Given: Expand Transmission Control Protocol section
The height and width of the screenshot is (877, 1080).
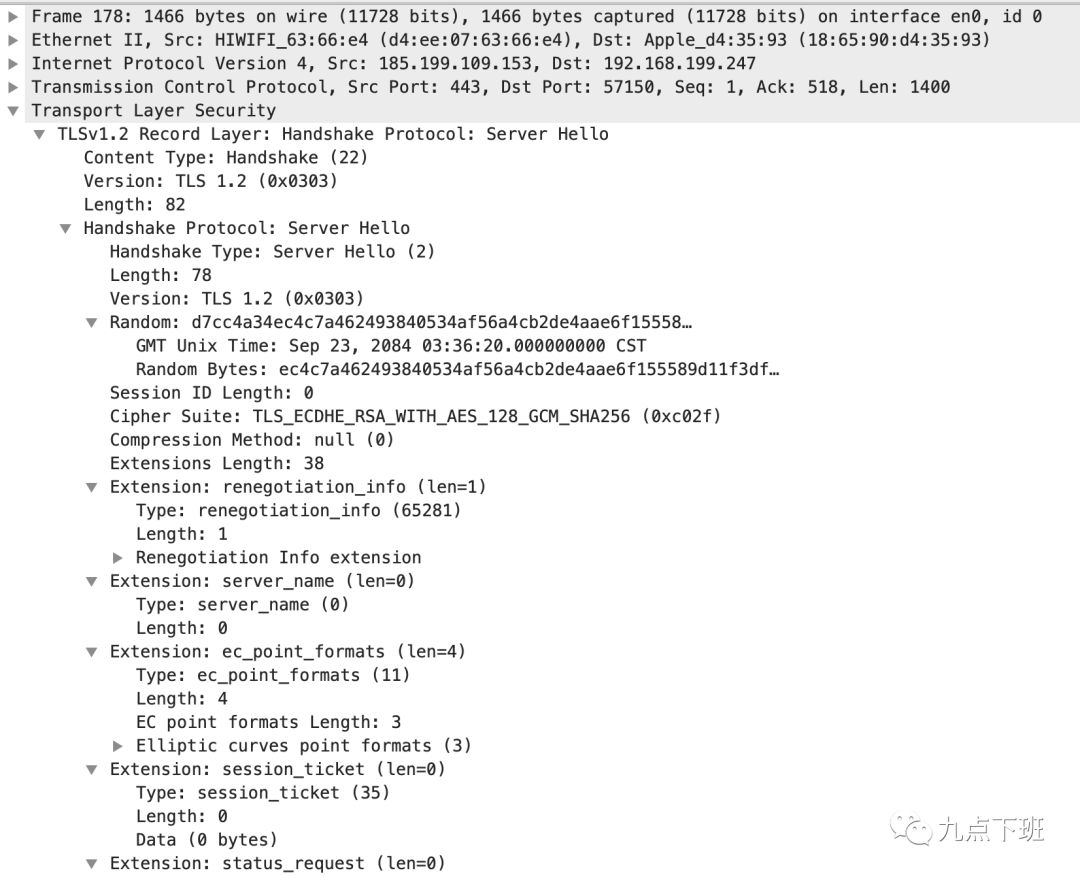Looking at the screenshot, I should pyautogui.click(x=12, y=87).
